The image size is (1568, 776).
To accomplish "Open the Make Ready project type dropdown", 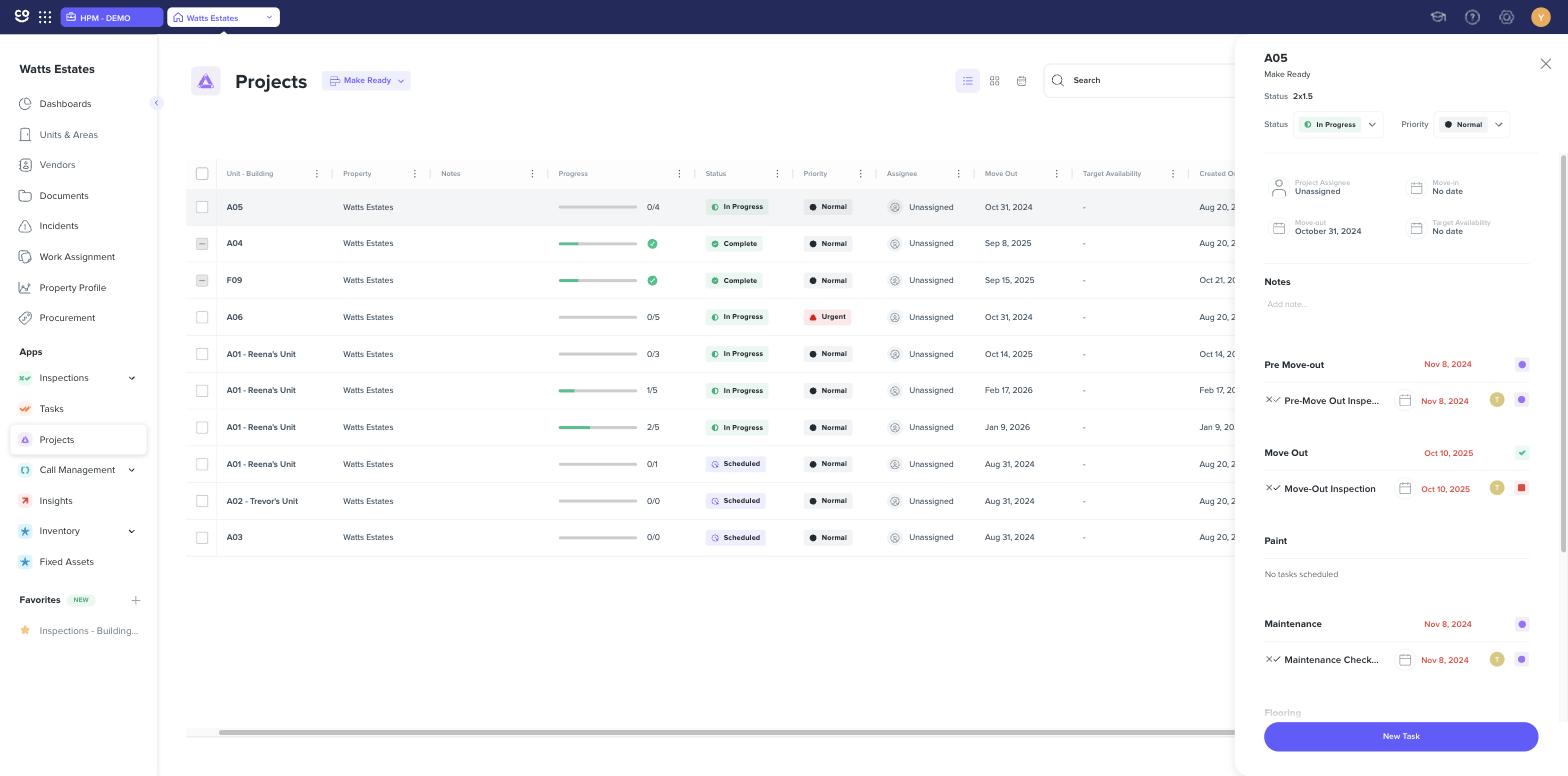I will (x=366, y=81).
